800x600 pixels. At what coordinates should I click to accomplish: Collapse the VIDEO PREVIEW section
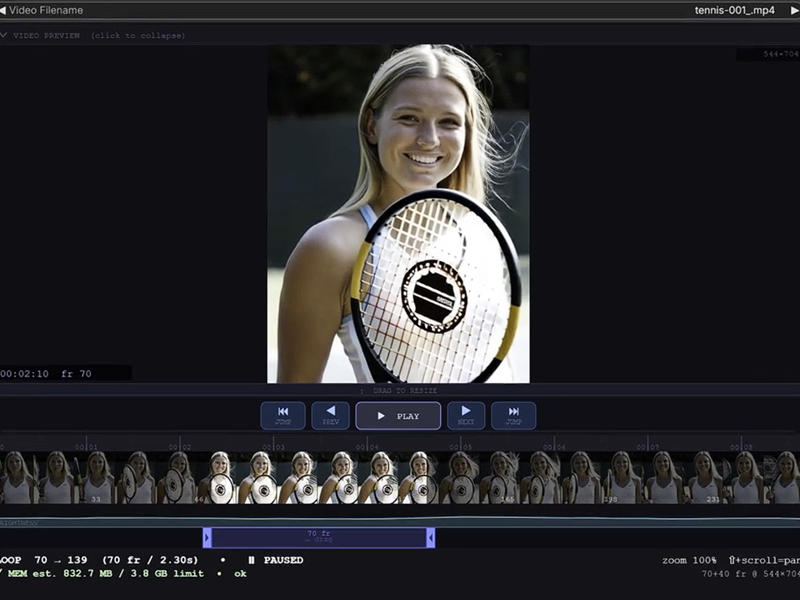92,35
